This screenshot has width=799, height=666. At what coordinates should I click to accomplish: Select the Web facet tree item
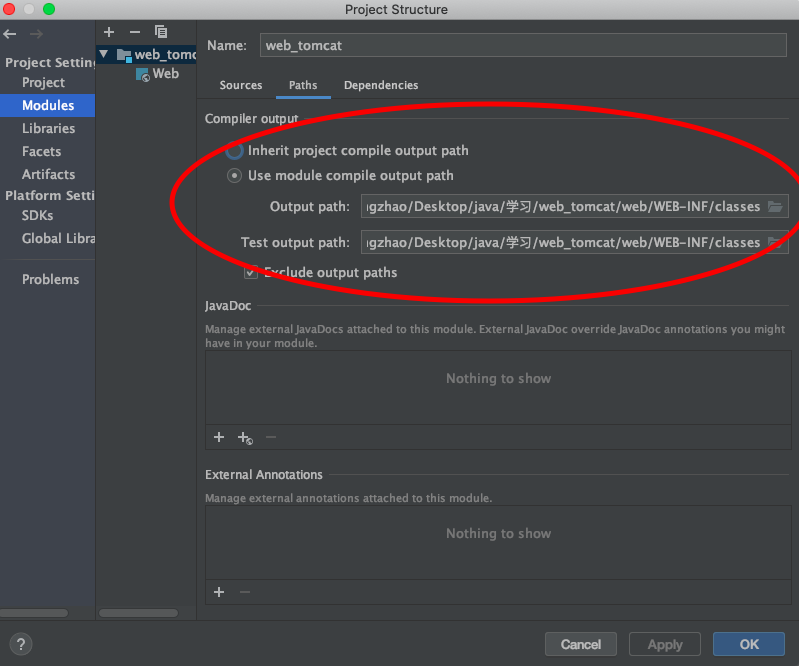[x=158, y=74]
